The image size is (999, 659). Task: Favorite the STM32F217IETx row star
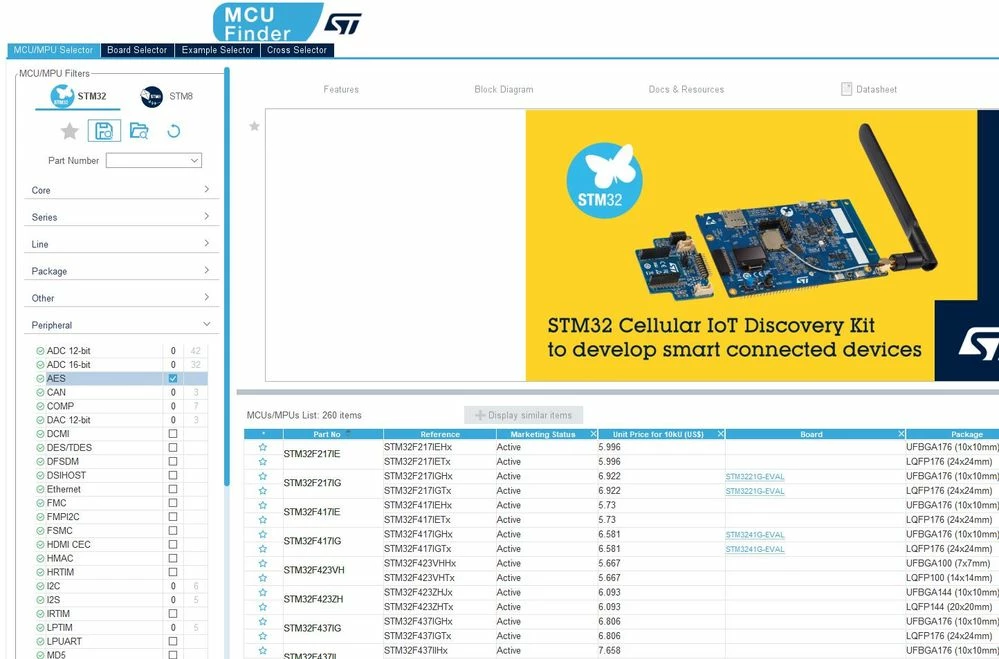pyautogui.click(x=262, y=461)
